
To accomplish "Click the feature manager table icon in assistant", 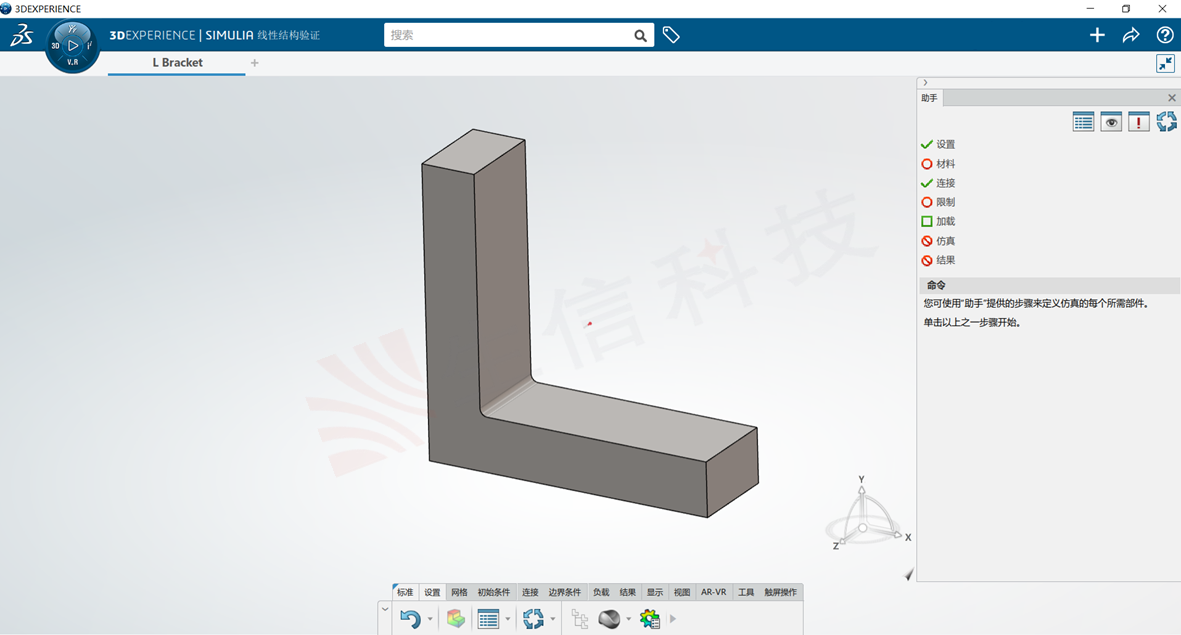I will tap(1083, 122).
